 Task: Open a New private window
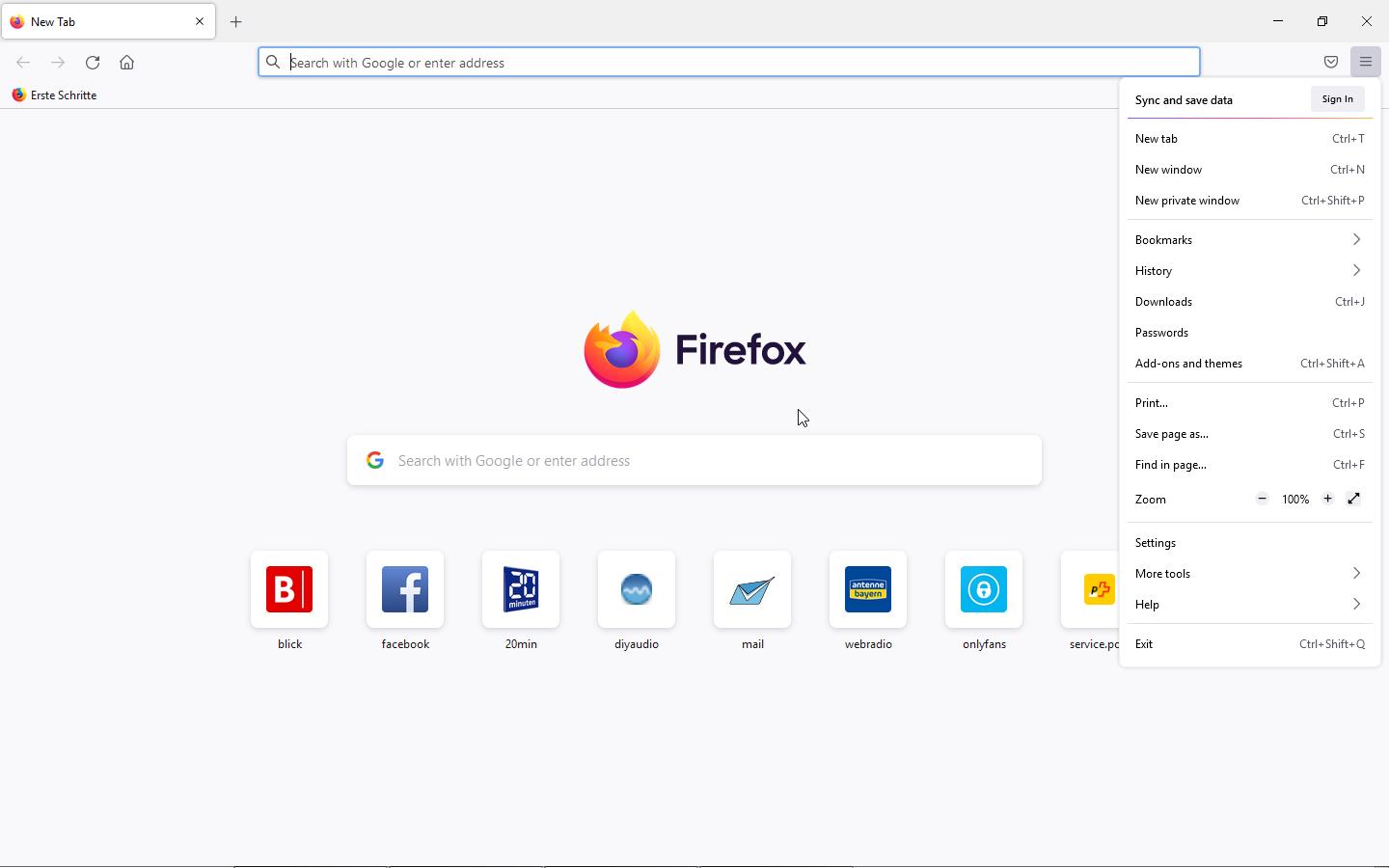(x=1249, y=201)
